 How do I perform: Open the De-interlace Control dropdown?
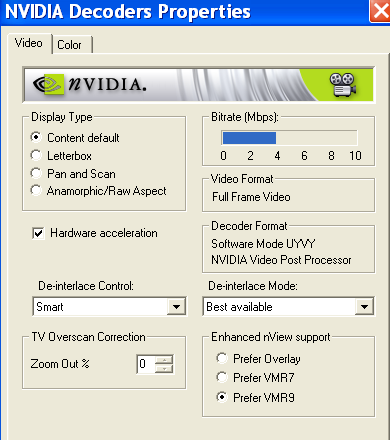click(x=176, y=306)
